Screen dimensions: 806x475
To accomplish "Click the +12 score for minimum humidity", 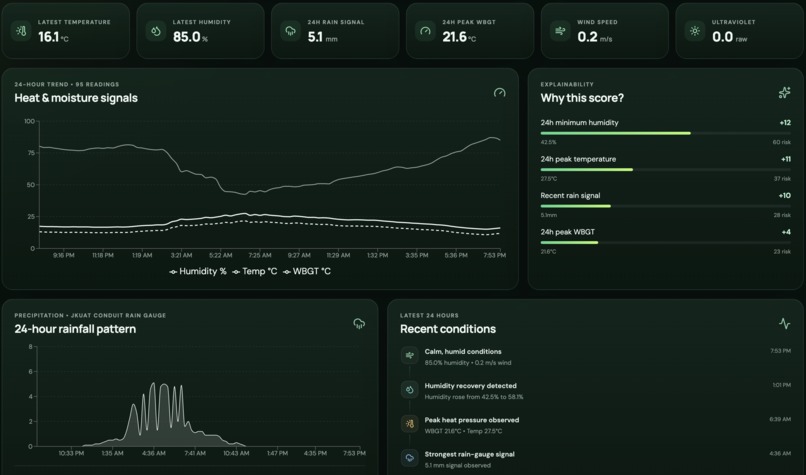I will pyautogui.click(x=785, y=123).
